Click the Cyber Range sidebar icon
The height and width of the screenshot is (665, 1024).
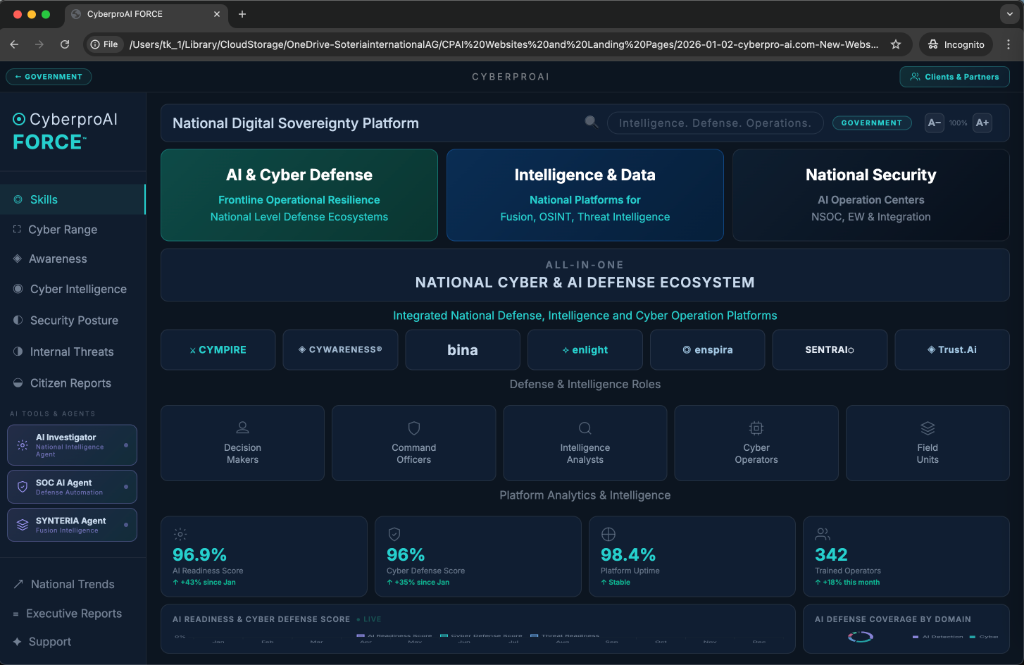point(17,229)
